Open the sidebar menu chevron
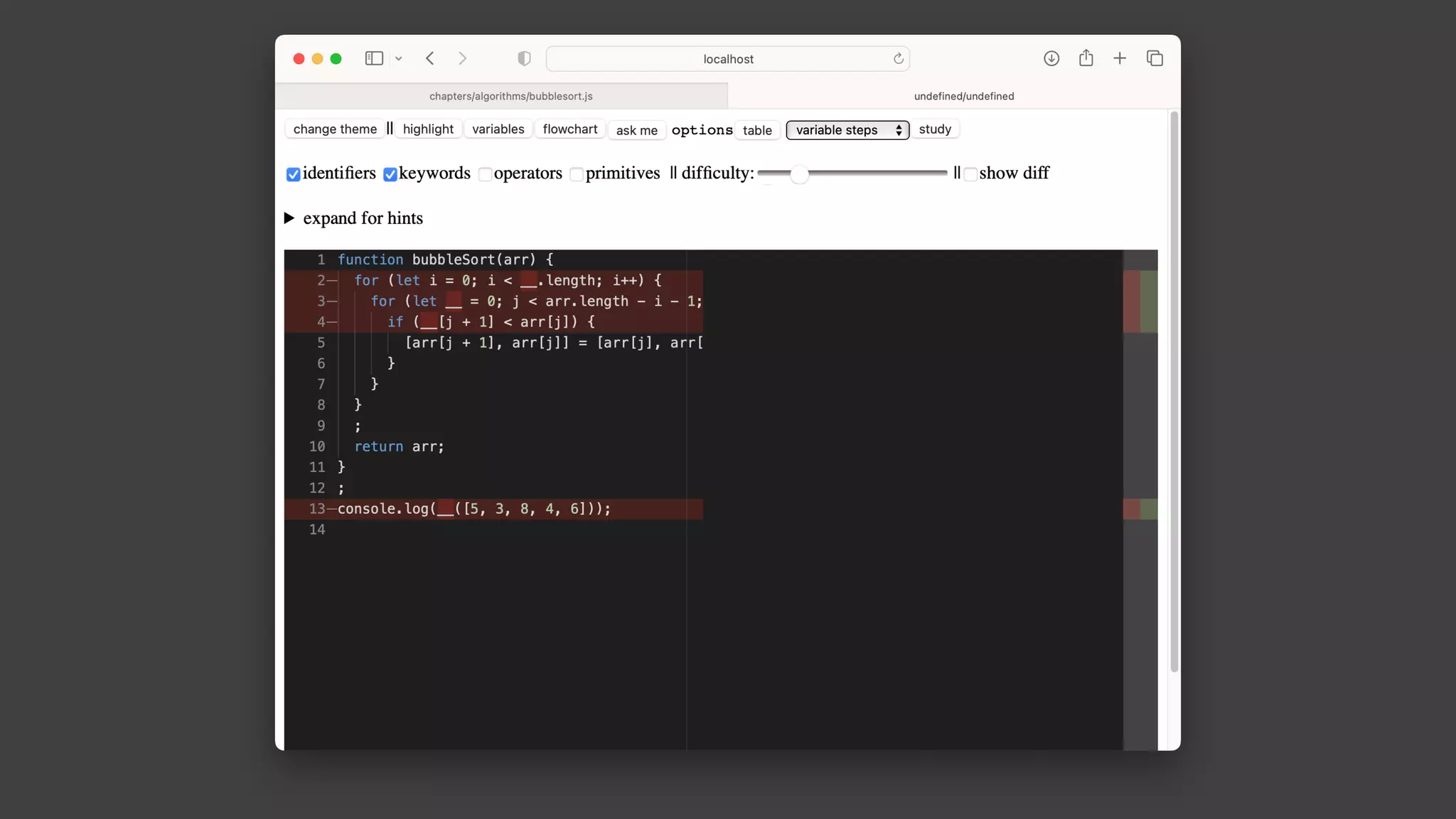Image resolution: width=1456 pixels, height=819 pixels. 399,58
